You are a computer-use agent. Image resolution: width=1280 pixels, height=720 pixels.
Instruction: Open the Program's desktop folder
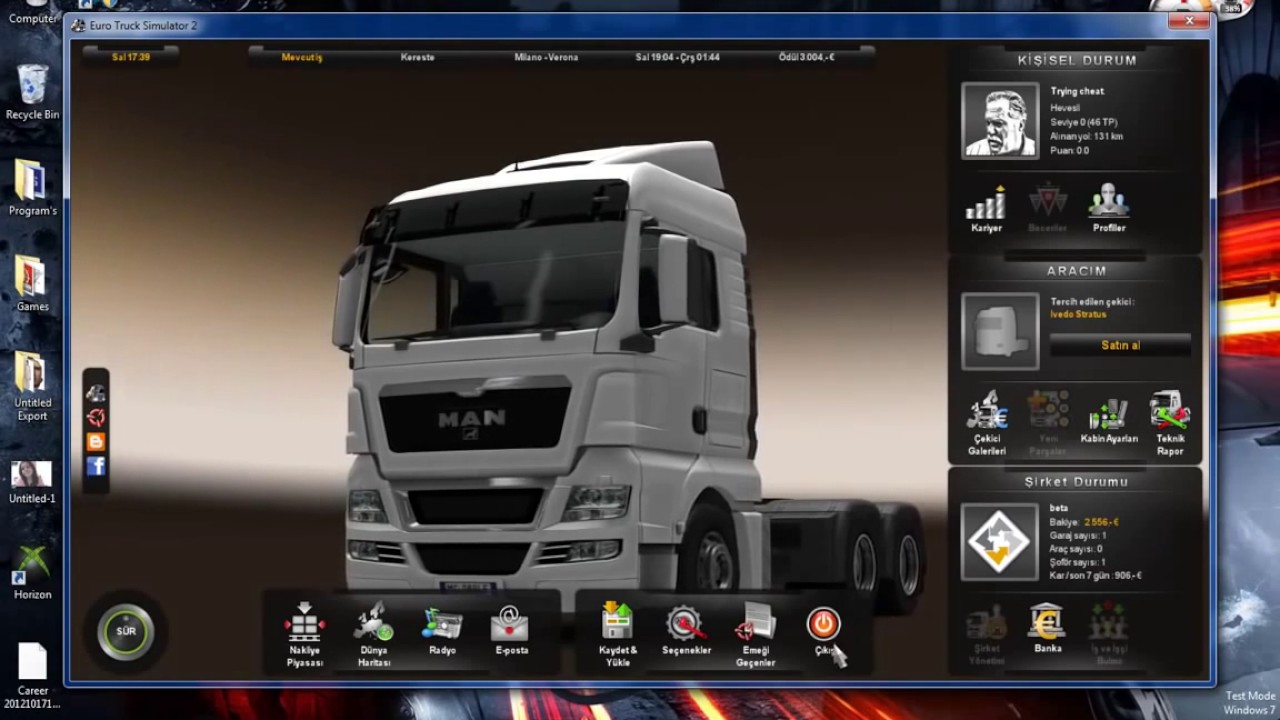[32, 188]
